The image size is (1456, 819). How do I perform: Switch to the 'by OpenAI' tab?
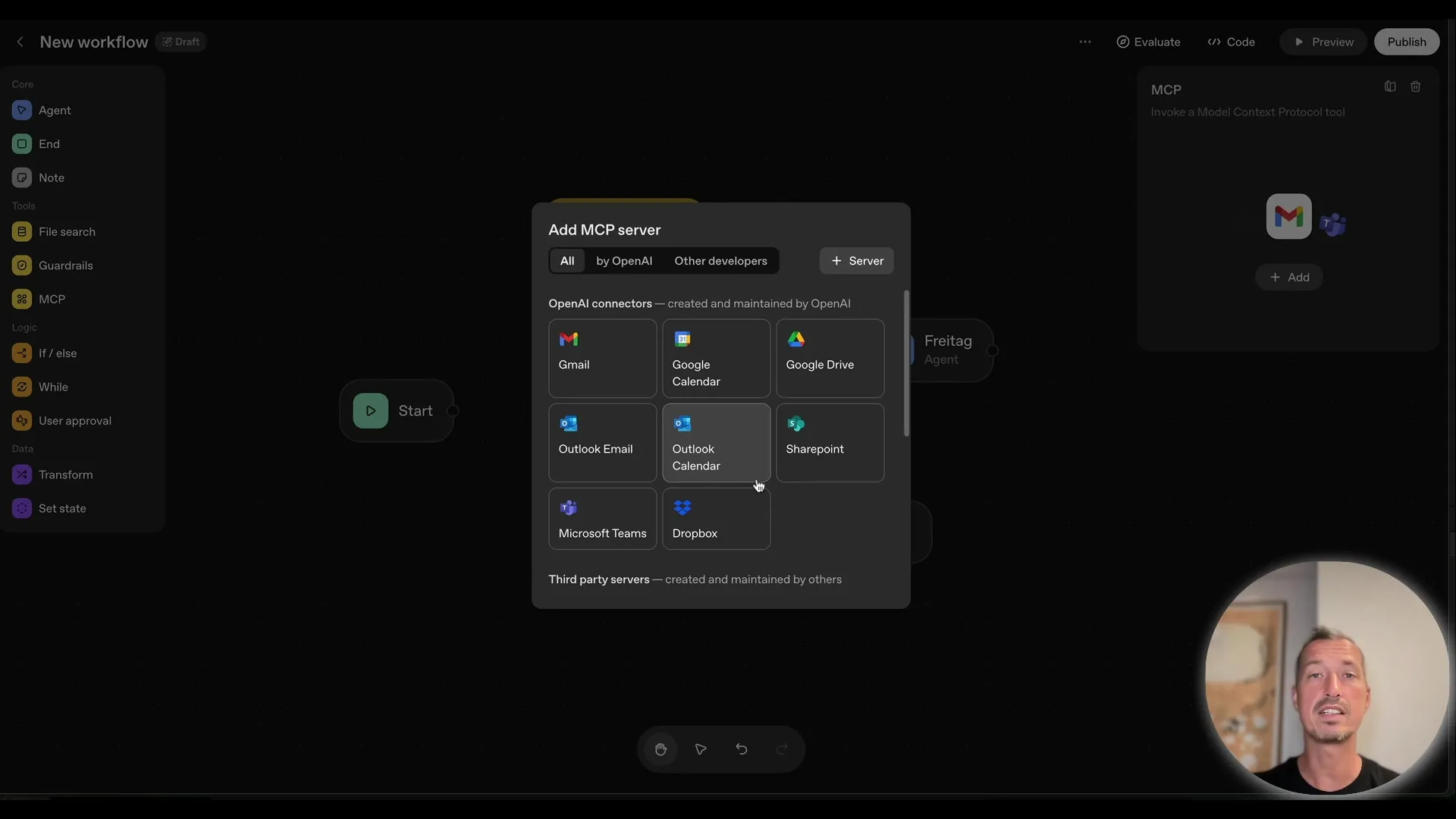(623, 261)
